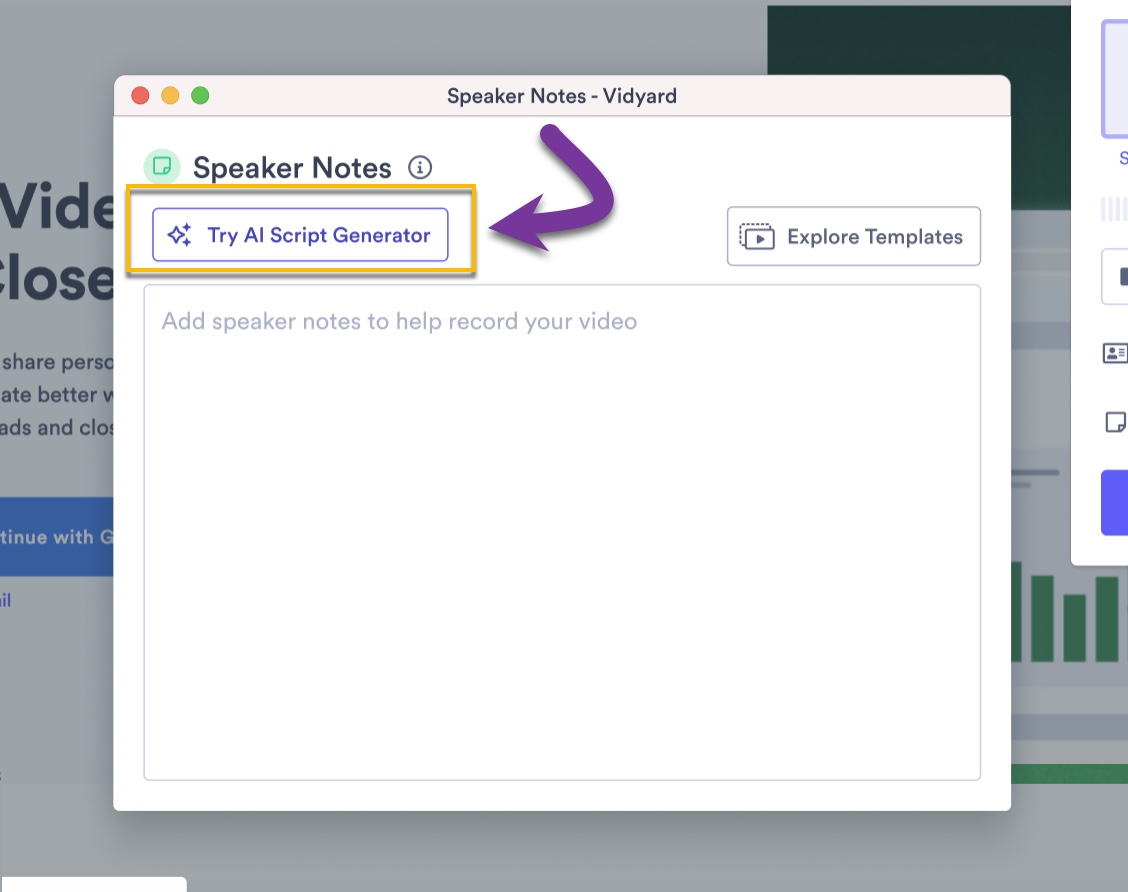This screenshot has width=1128, height=892.
Task: Maximize the Speaker Notes window with green button
Action: coord(200,96)
